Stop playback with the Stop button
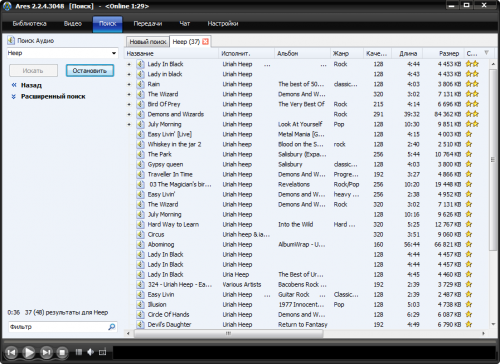Viewport: 500px width, 364px height. pos(62,352)
